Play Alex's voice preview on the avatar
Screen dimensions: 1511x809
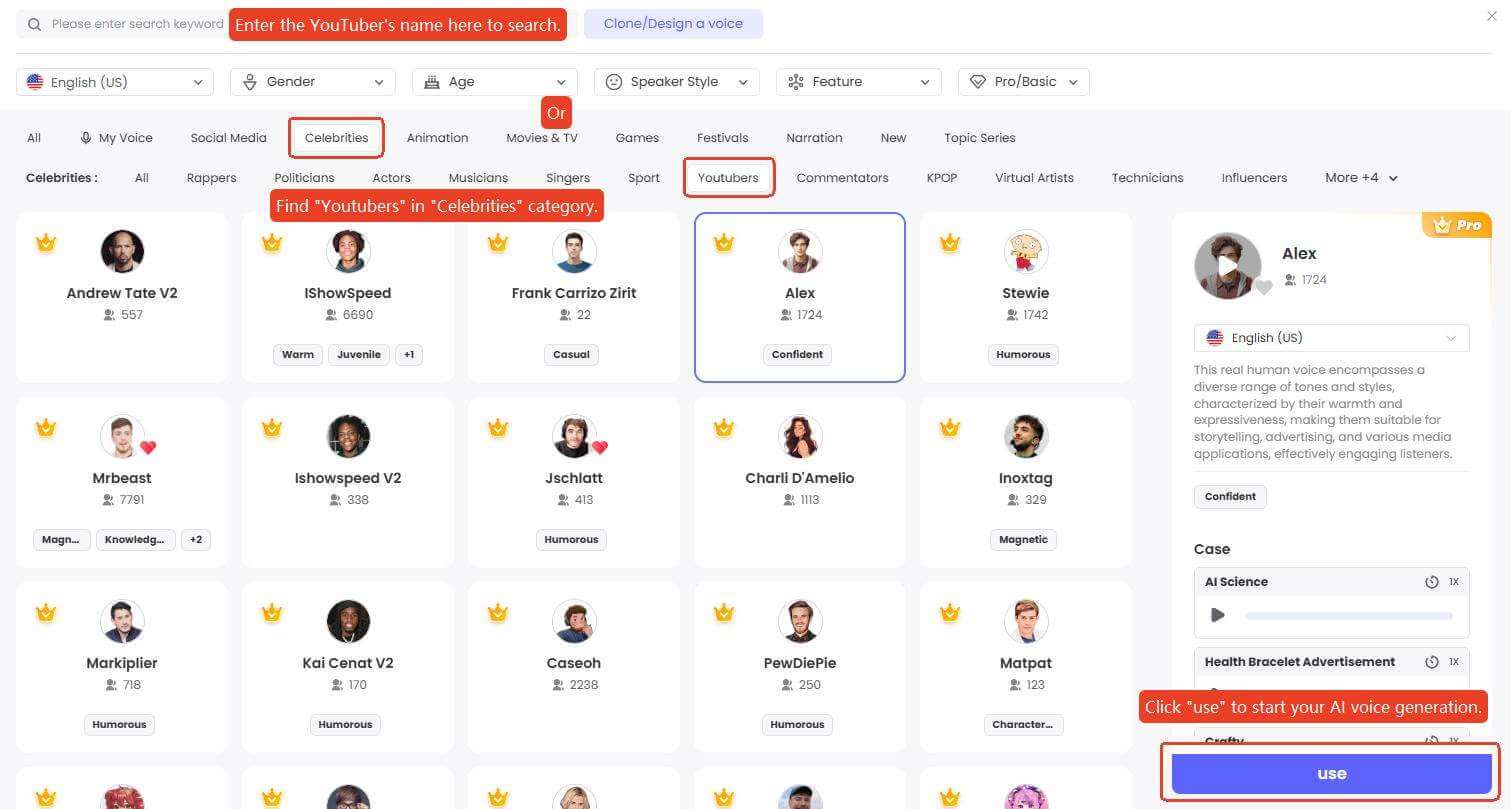pyautogui.click(x=1228, y=265)
